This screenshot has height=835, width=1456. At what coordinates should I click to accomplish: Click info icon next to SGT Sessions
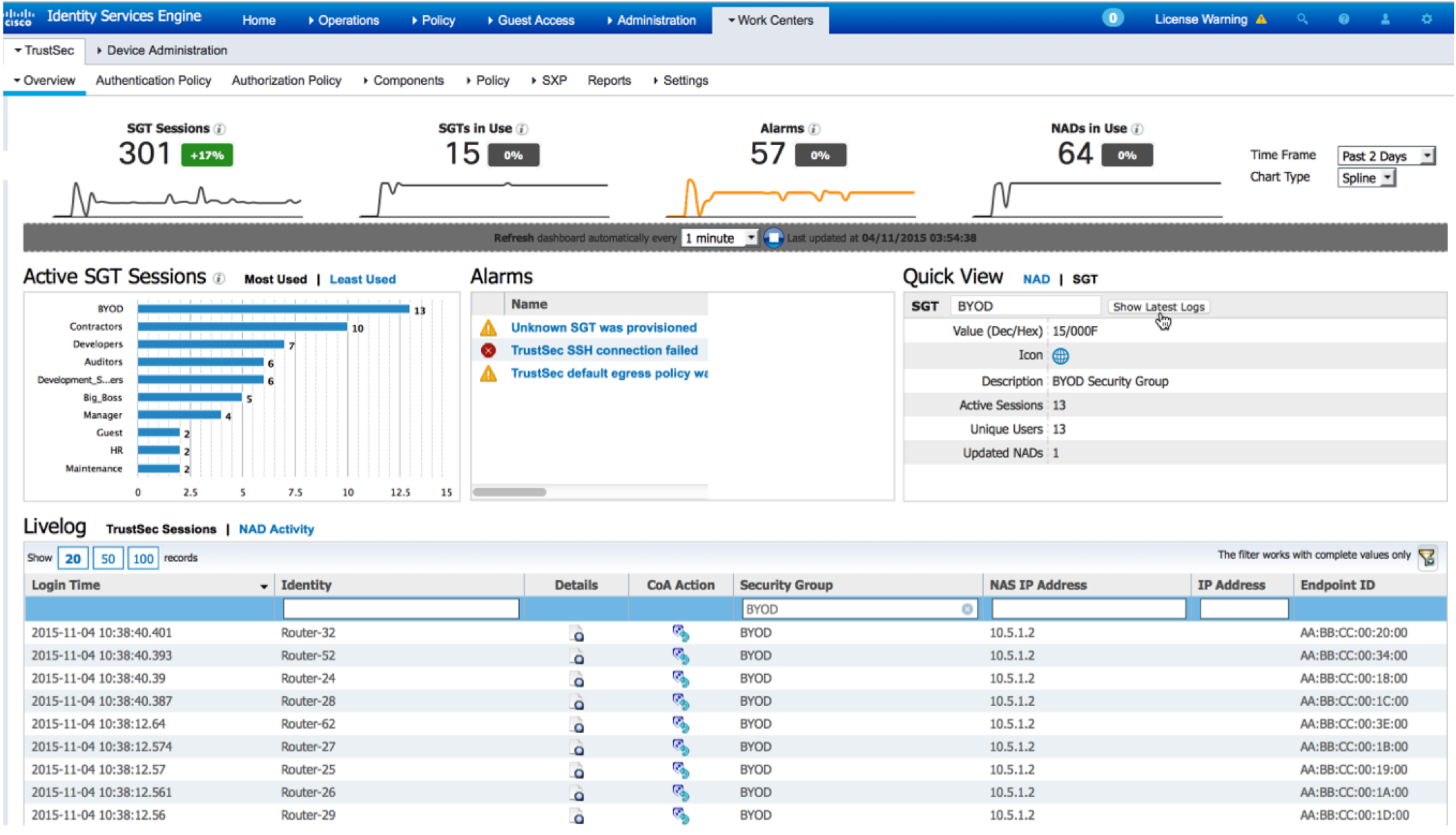coord(220,129)
